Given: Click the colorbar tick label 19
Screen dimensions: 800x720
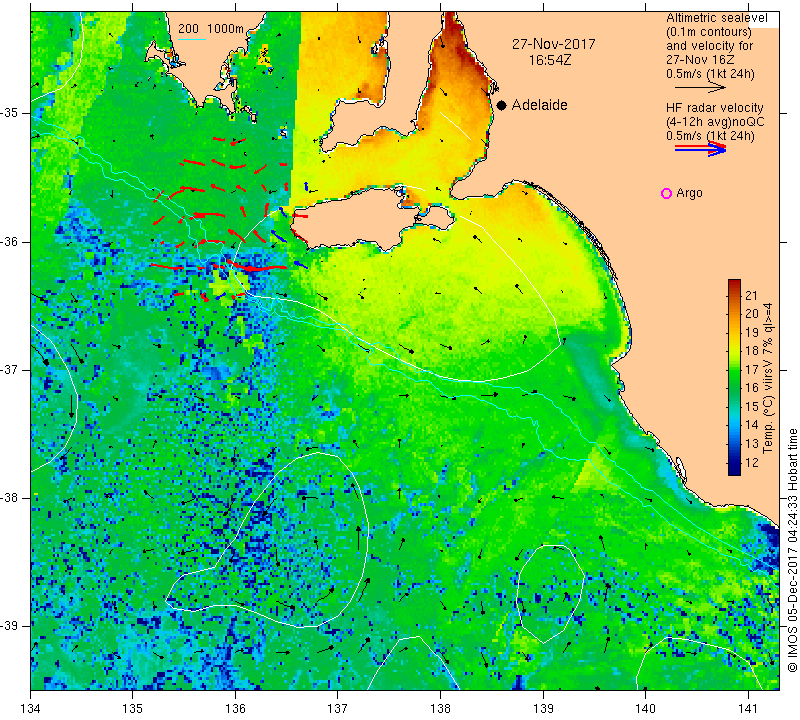Looking at the screenshot, I should point(752,332).
